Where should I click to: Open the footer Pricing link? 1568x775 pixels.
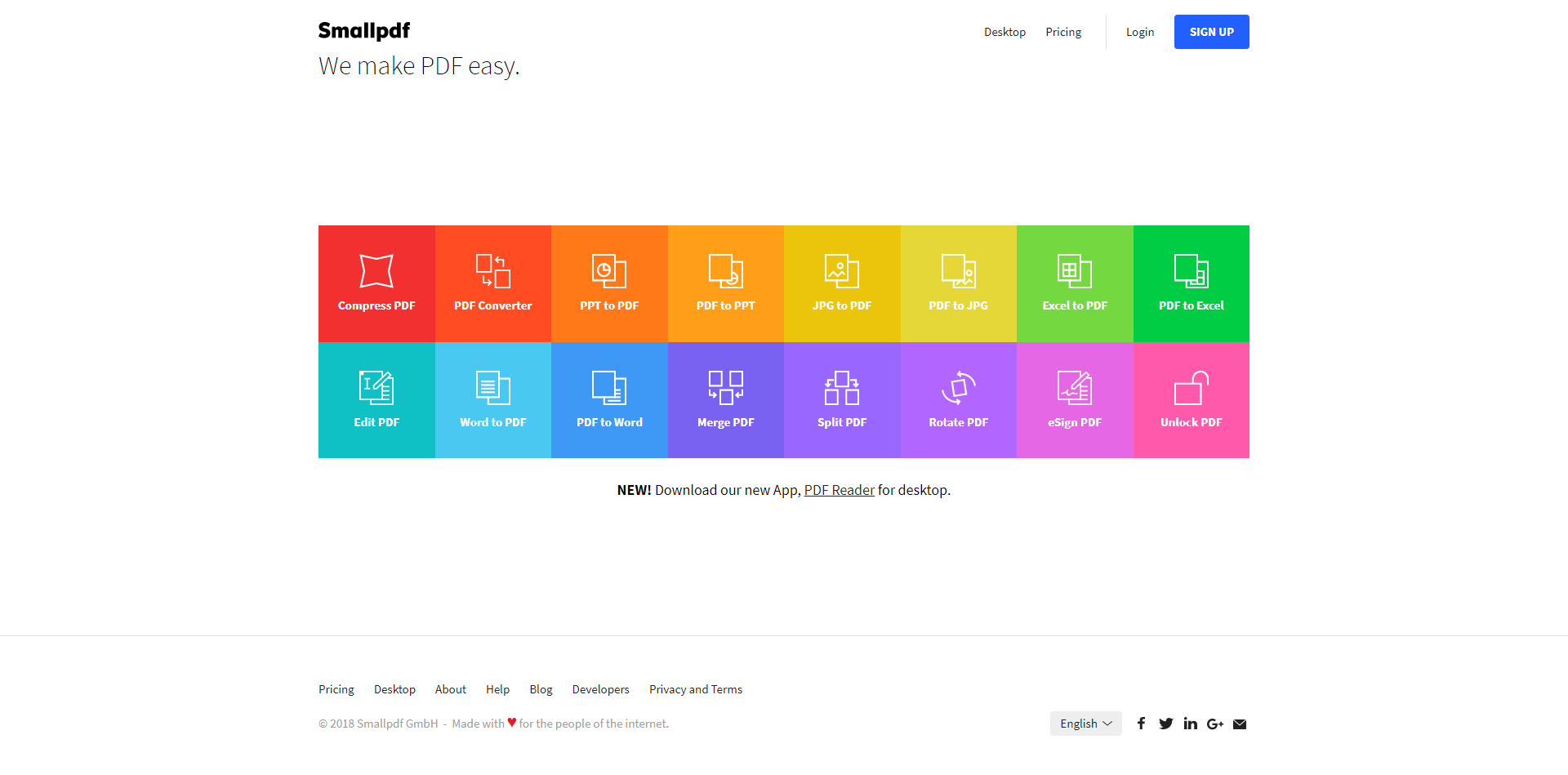(x=336, y=689)
